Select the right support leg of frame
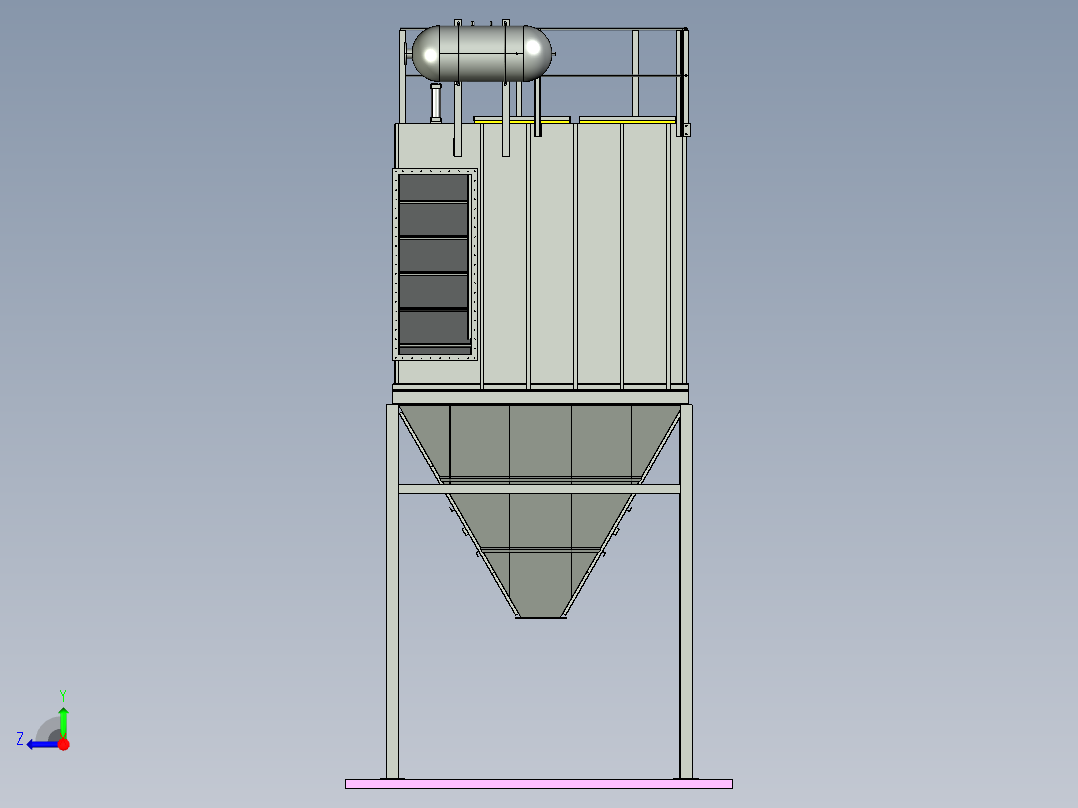Viewport: 1078px width, 808px height. [x=686, y=591]
